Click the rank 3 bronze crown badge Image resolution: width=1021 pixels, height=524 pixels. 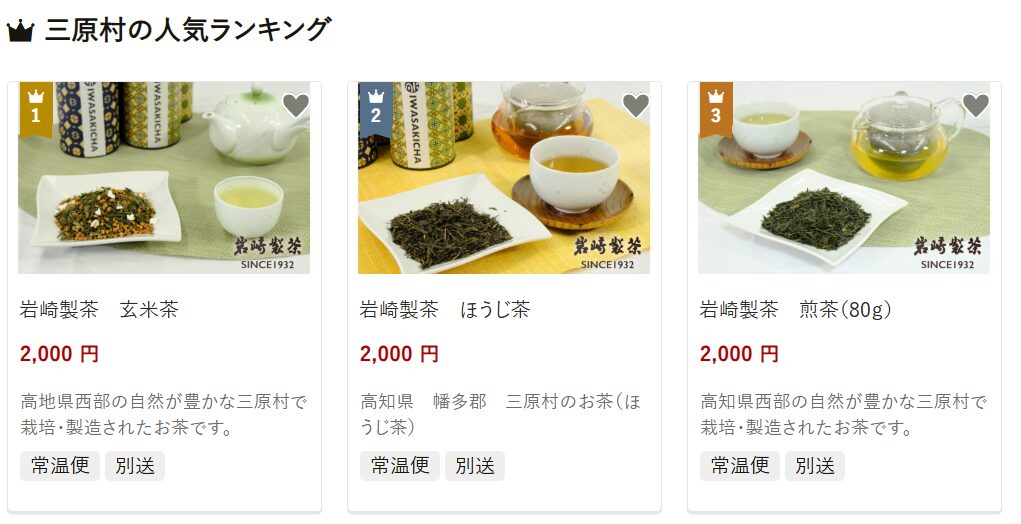click(716, 109)
